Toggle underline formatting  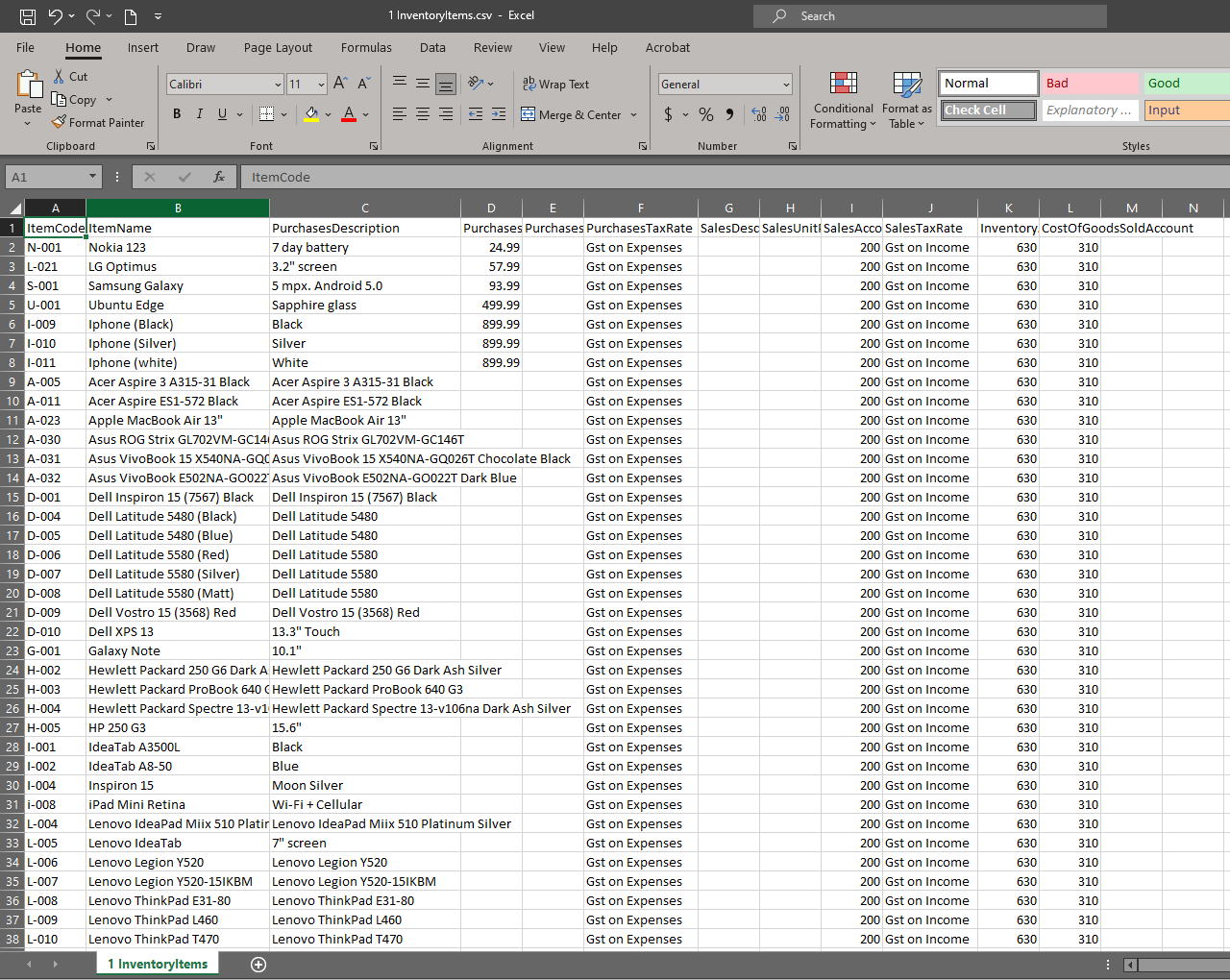(223, 114)
